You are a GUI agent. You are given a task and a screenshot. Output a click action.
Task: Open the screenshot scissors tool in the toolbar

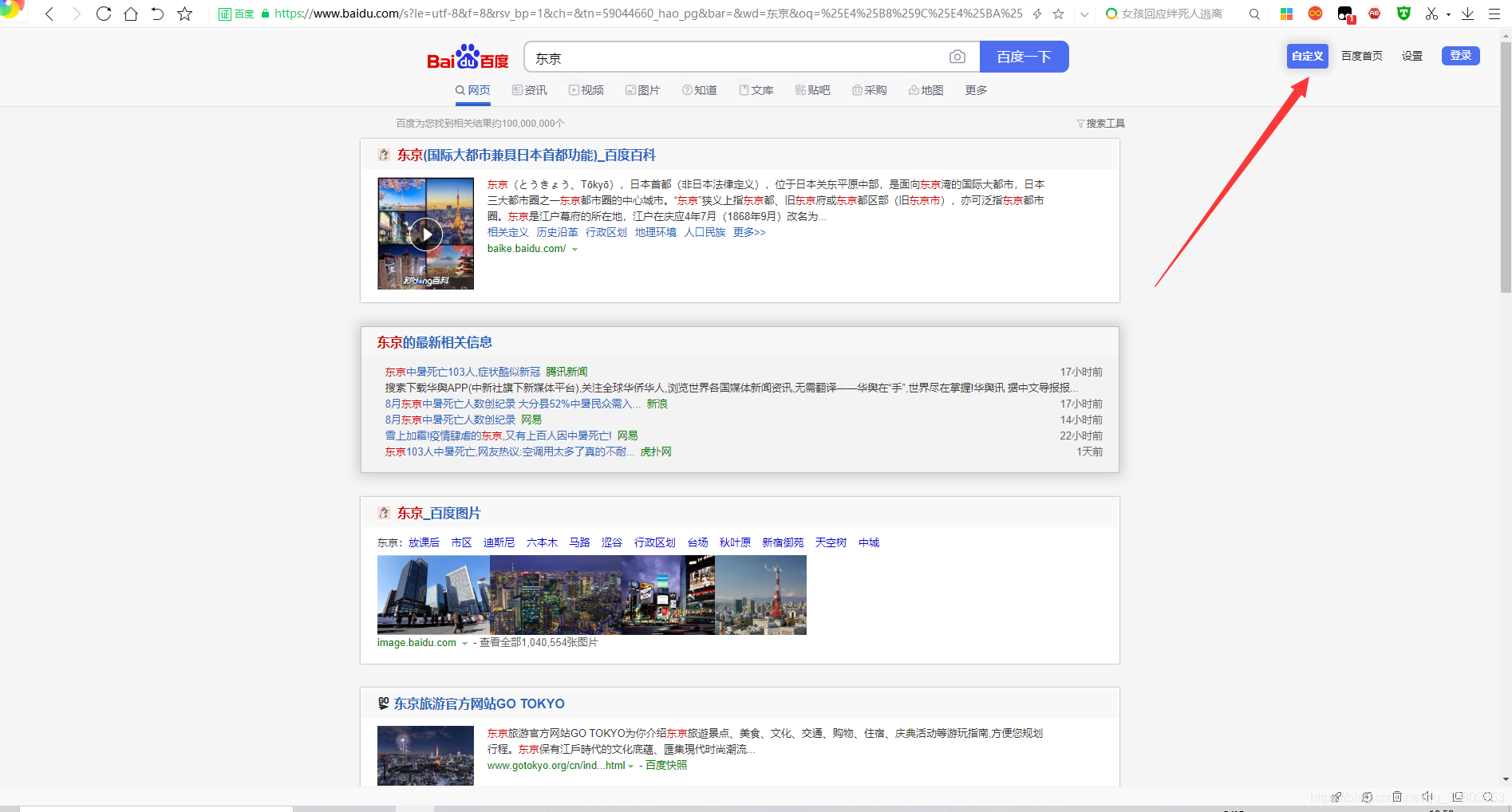click(x=1430, y=14)
